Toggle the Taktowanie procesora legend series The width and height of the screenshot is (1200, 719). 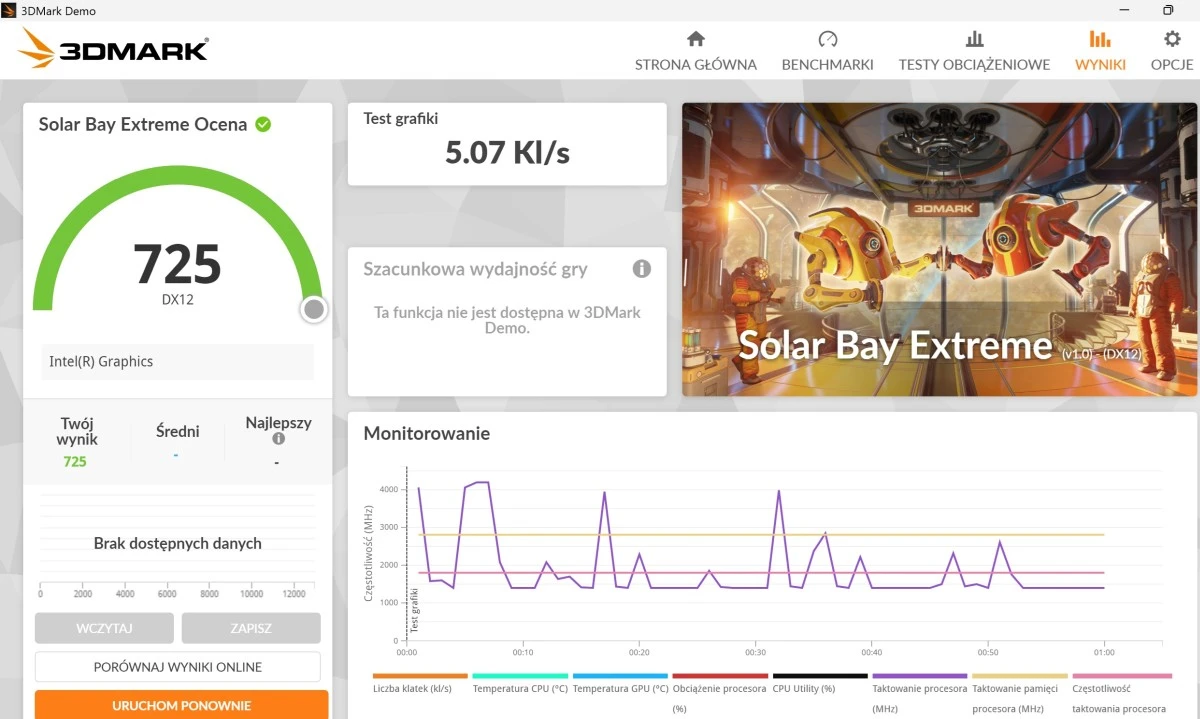919,688
